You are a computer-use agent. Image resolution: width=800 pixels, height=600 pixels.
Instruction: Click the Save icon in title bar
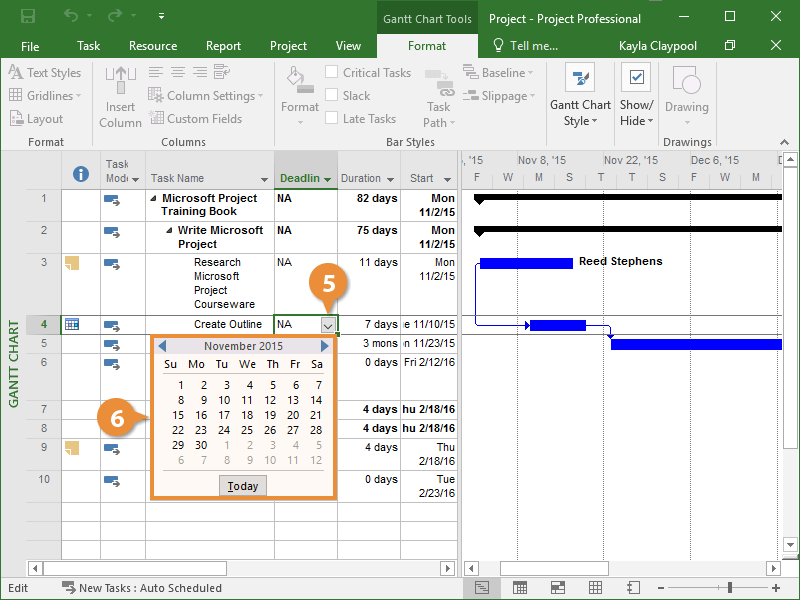(28, 17)
